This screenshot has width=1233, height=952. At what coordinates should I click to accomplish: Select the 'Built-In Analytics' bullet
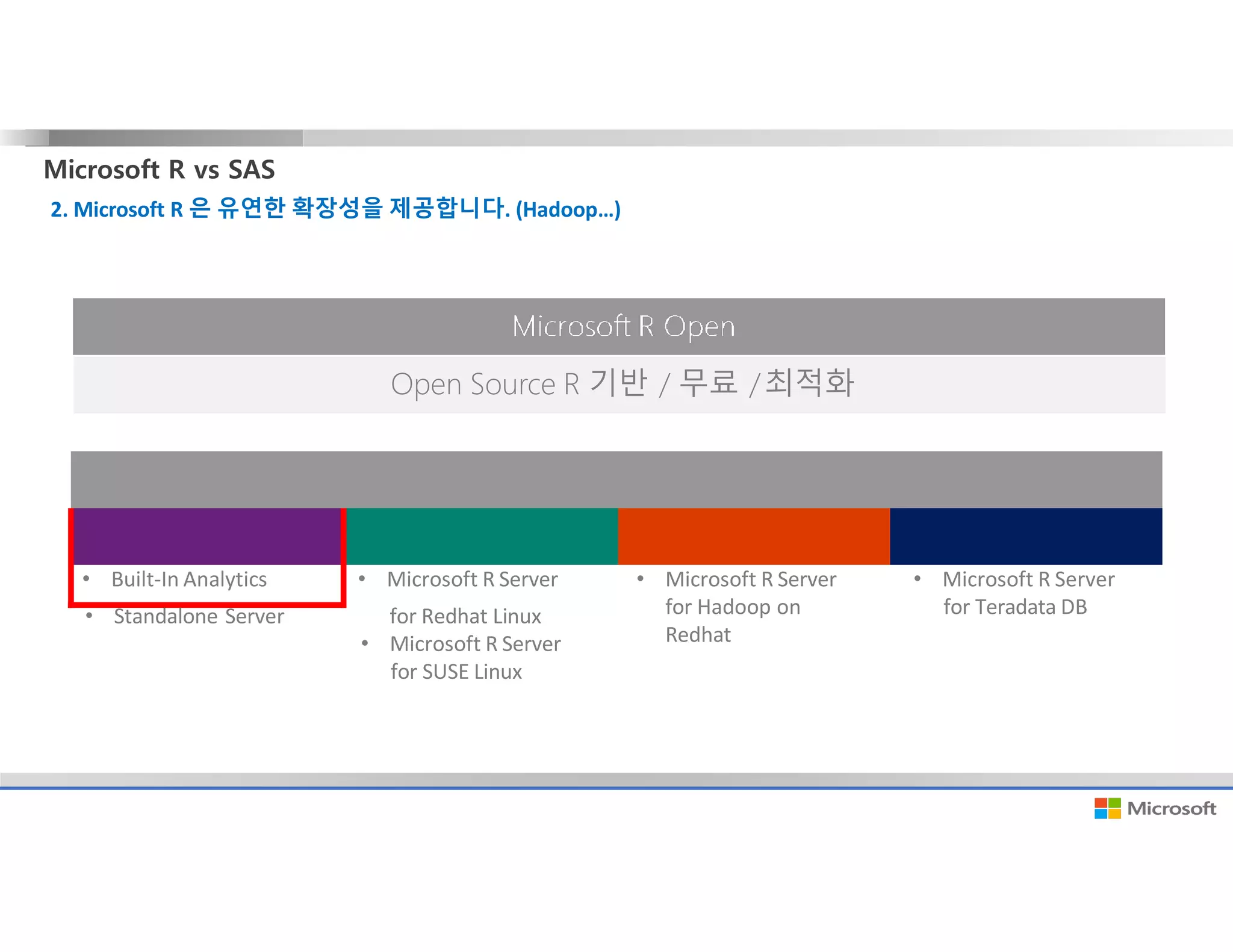(x=188, y=580)
